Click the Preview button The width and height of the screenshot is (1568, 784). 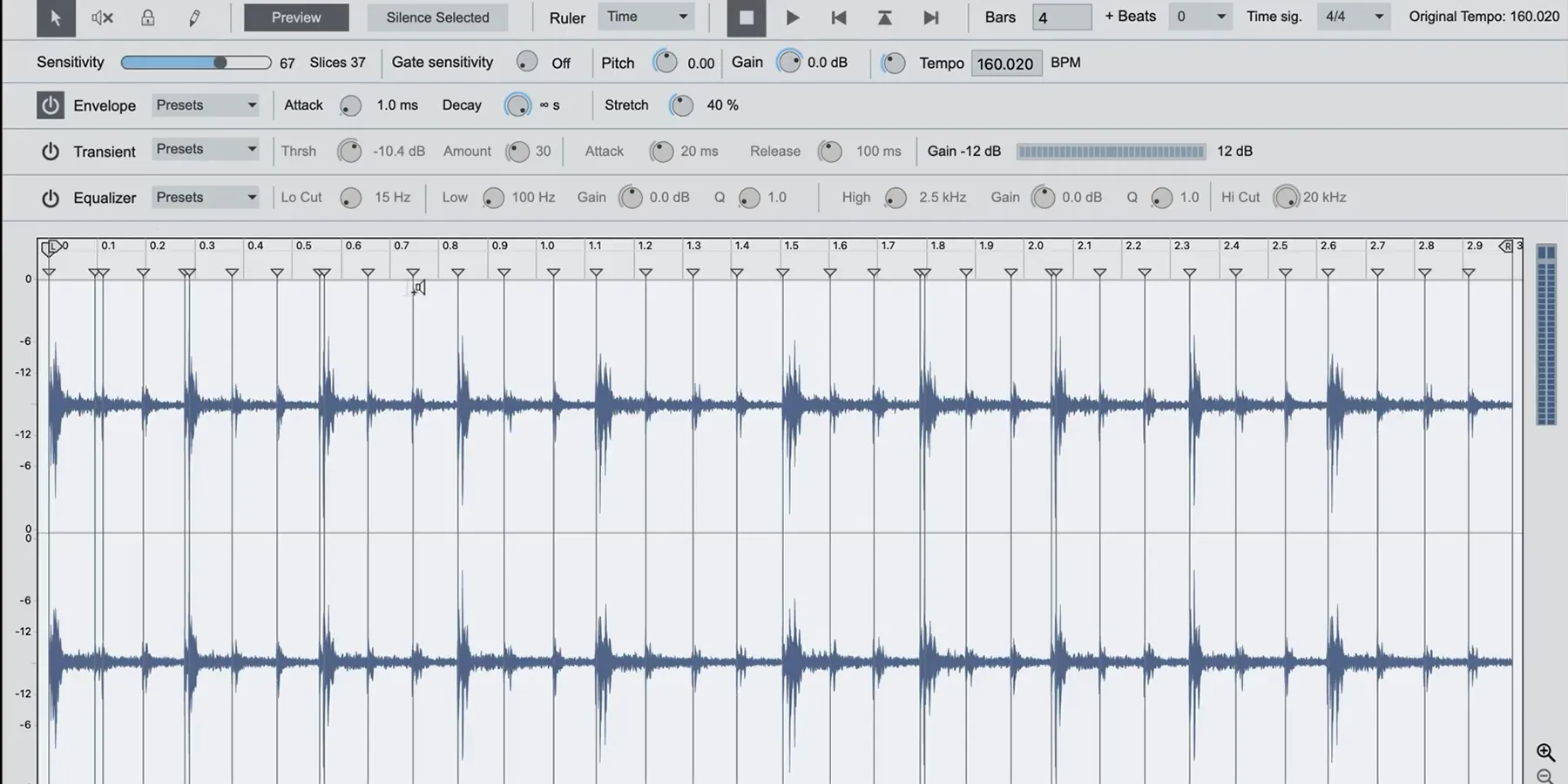click(296, 17)
